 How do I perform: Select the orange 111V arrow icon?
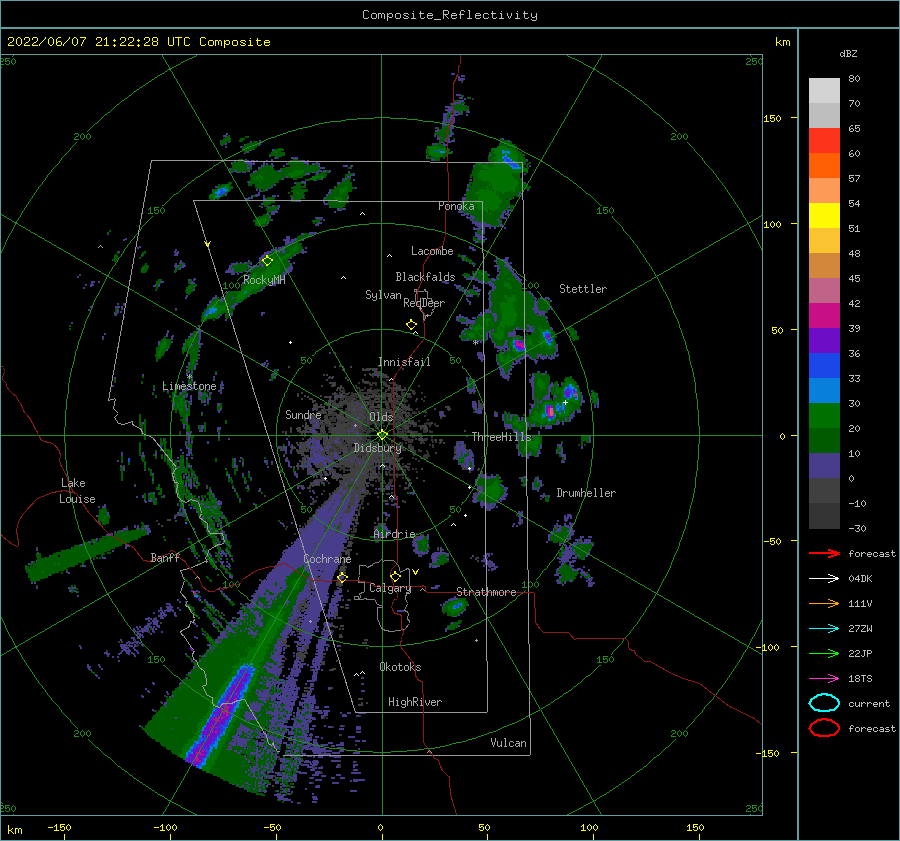824,603
